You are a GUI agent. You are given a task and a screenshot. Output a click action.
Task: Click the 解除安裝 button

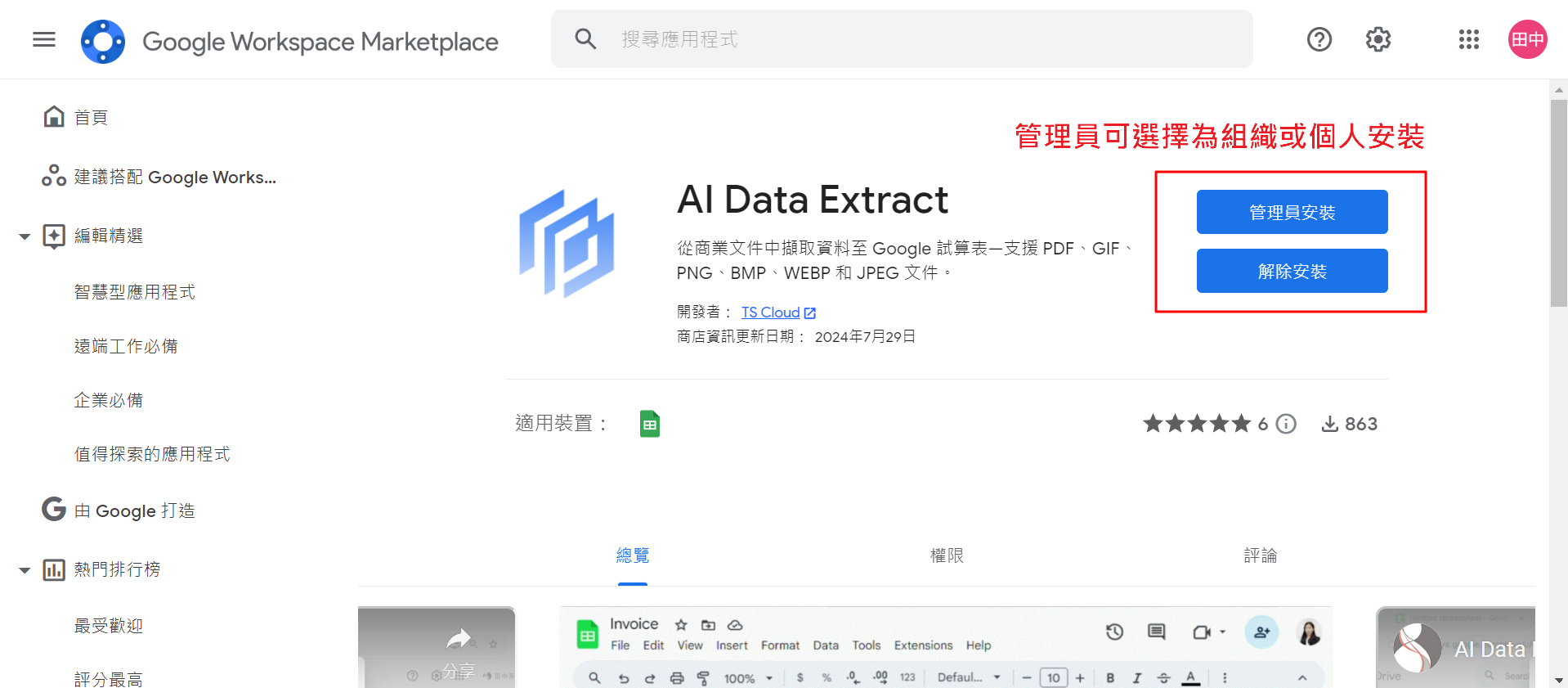click(1292, 271)
